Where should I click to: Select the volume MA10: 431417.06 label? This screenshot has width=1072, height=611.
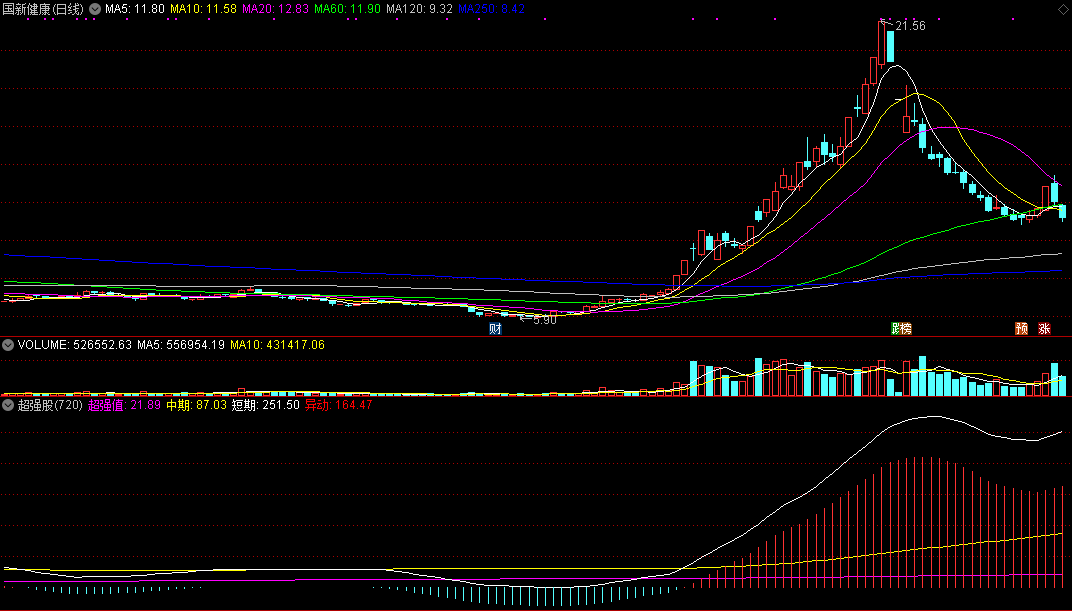[x=277, y=345]
